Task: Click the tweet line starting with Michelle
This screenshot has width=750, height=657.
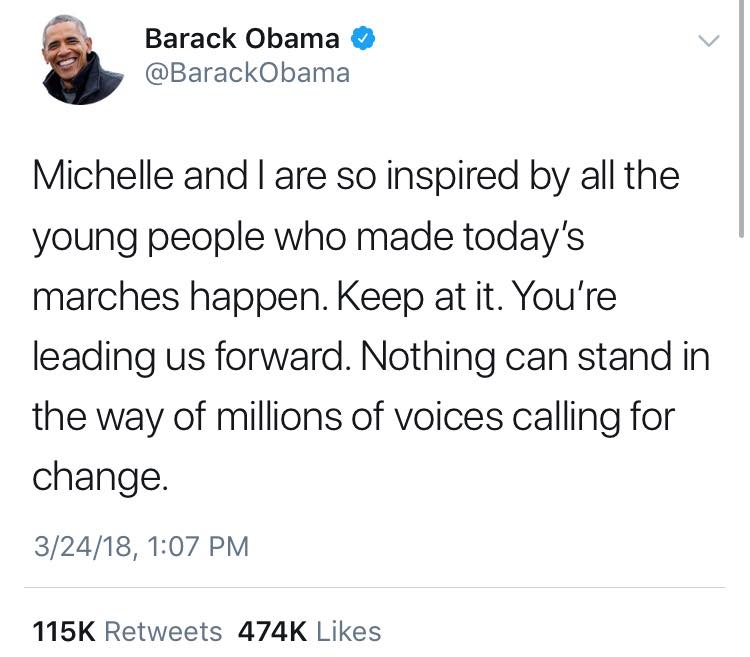Action: tap(356, 177)
